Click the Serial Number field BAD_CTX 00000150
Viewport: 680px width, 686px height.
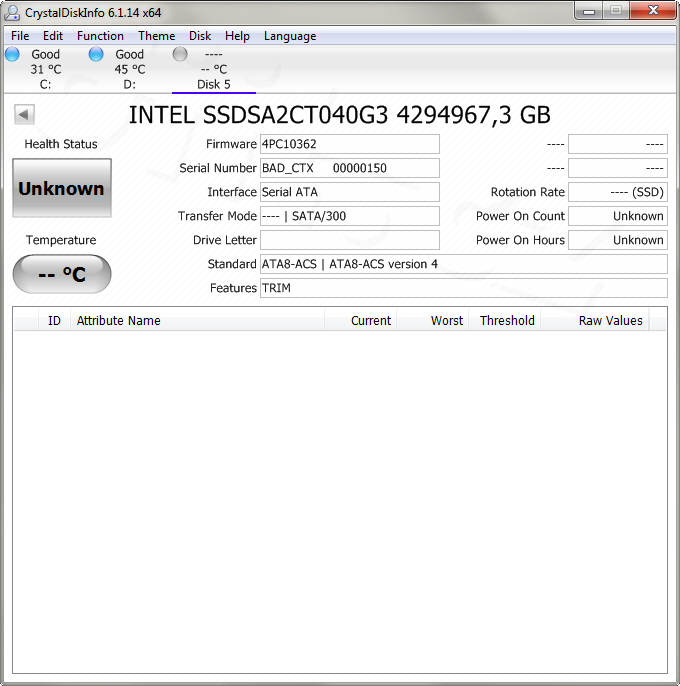pyautogui.click(x=350, y=168)
